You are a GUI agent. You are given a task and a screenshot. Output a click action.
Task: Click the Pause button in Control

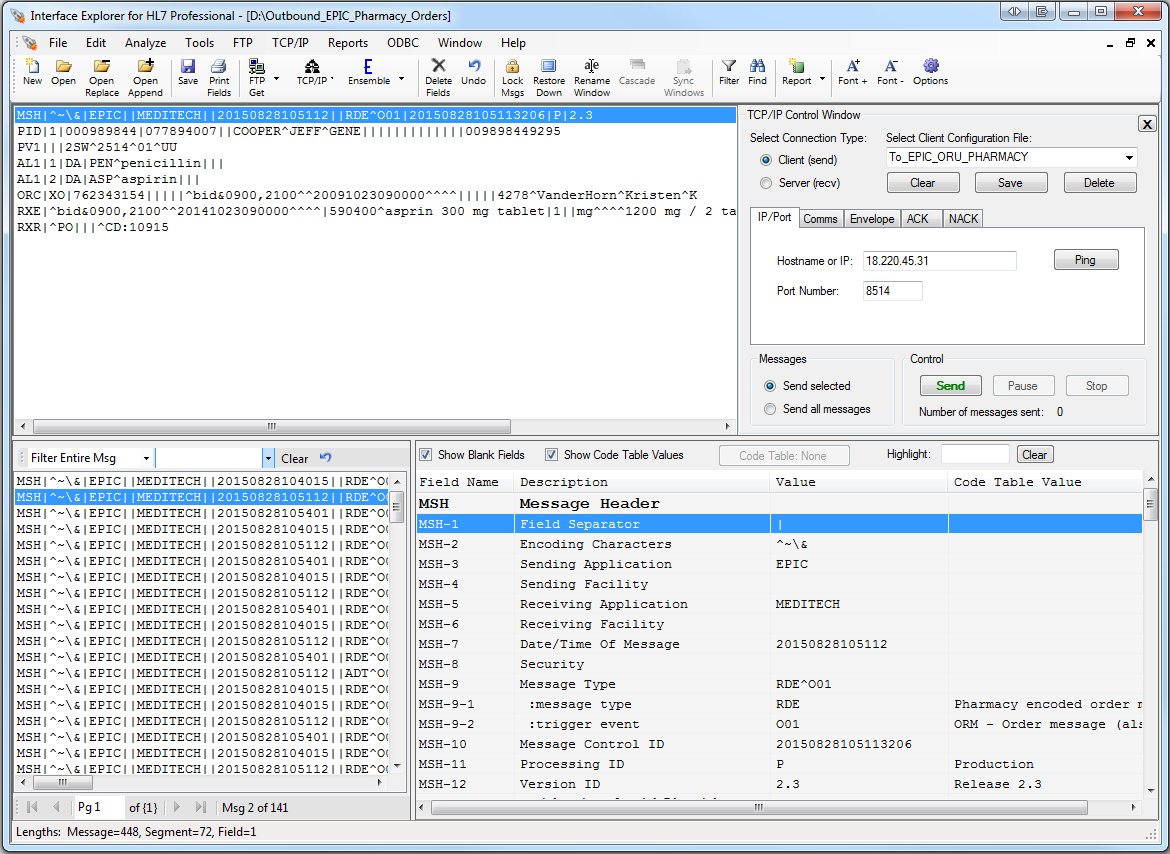[x=1023, y=386]
